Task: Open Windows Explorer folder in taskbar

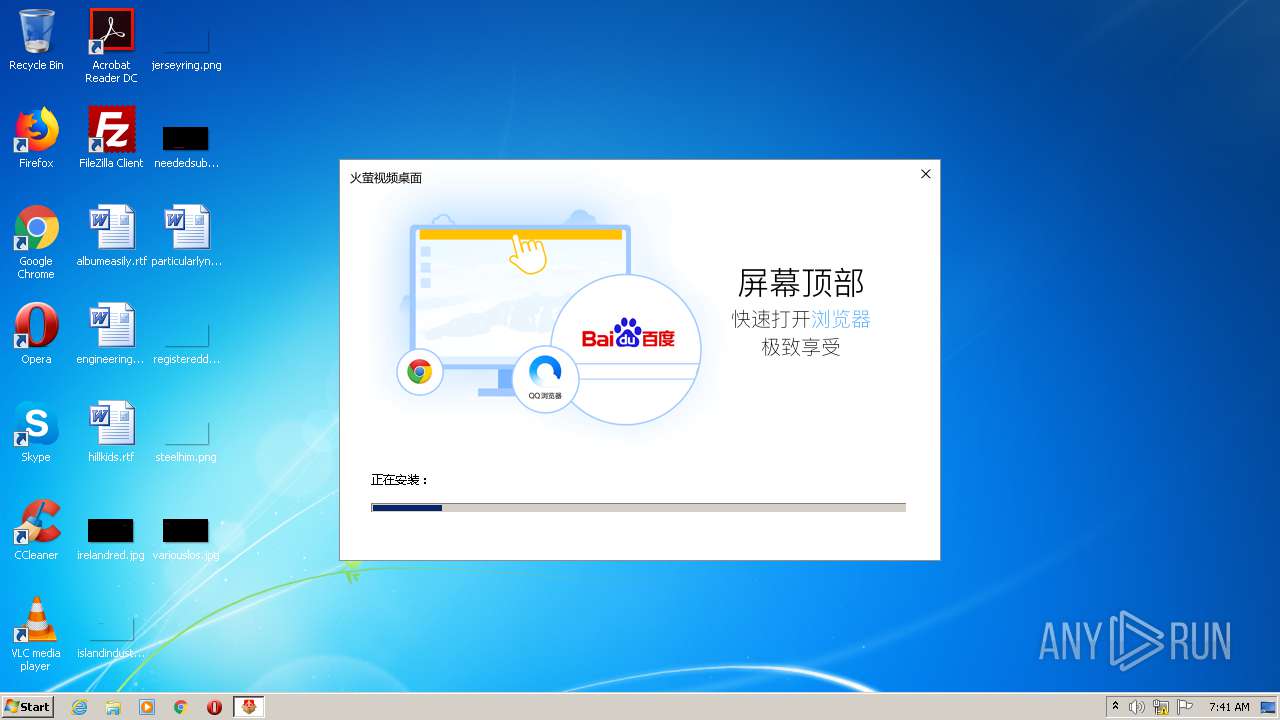Action: tap(113, 707)
